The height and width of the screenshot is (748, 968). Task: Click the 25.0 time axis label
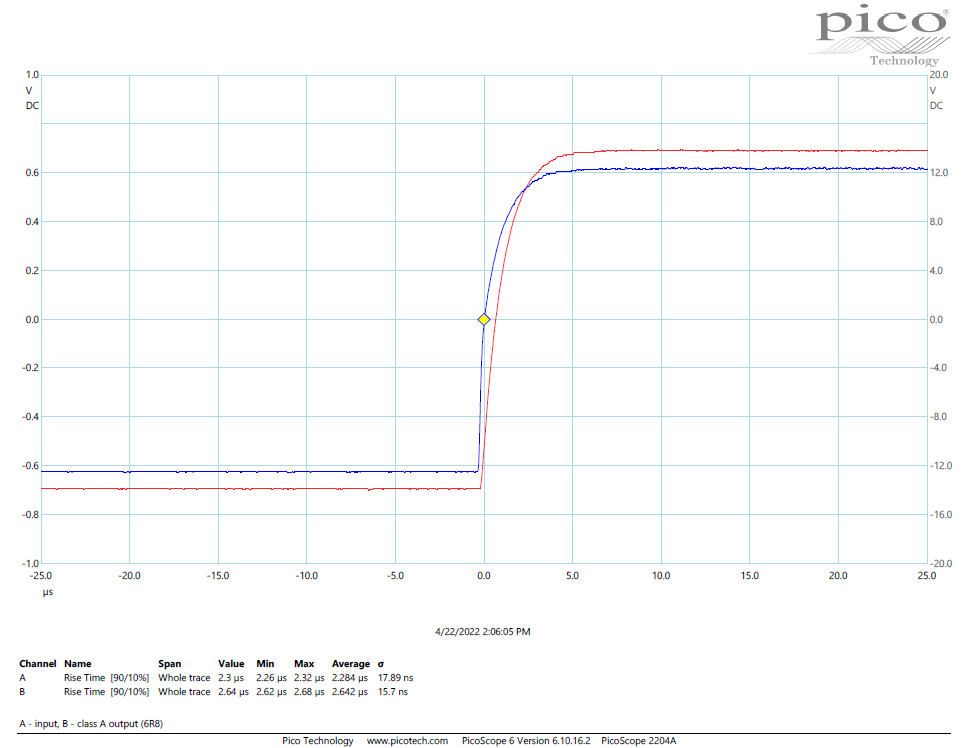tap(927, 576)
